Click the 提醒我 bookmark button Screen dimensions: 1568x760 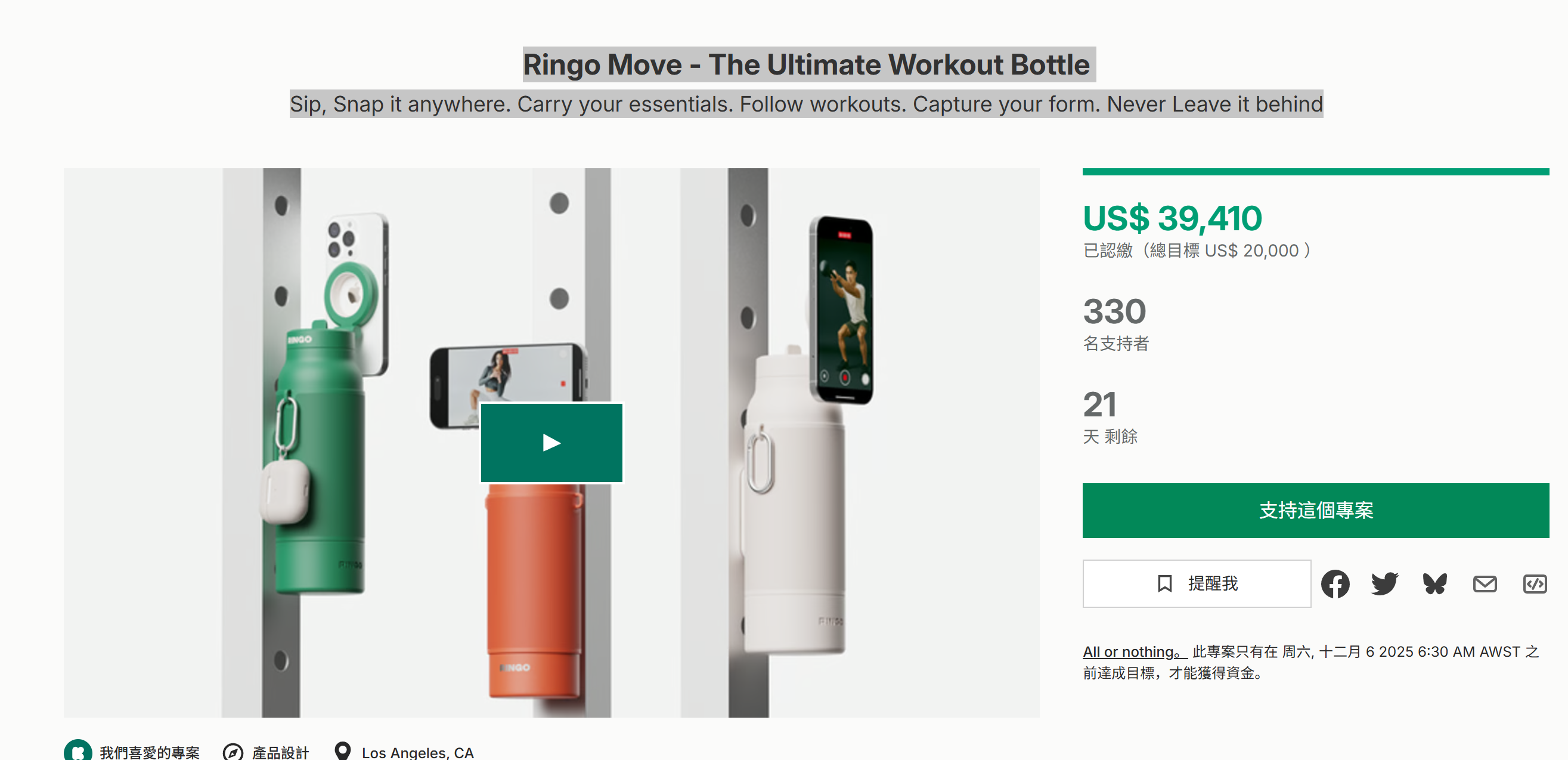click(x=1196, y=583)
